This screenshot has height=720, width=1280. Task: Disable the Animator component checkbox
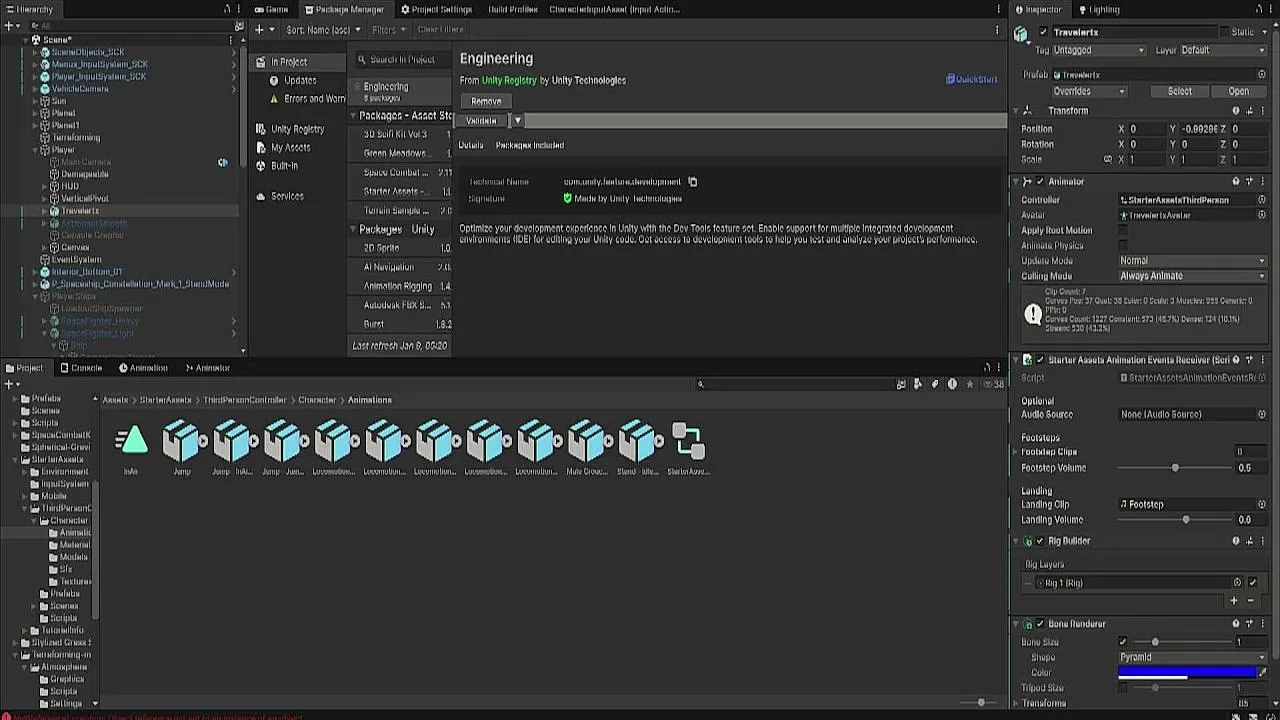[x=1040, y=182]
